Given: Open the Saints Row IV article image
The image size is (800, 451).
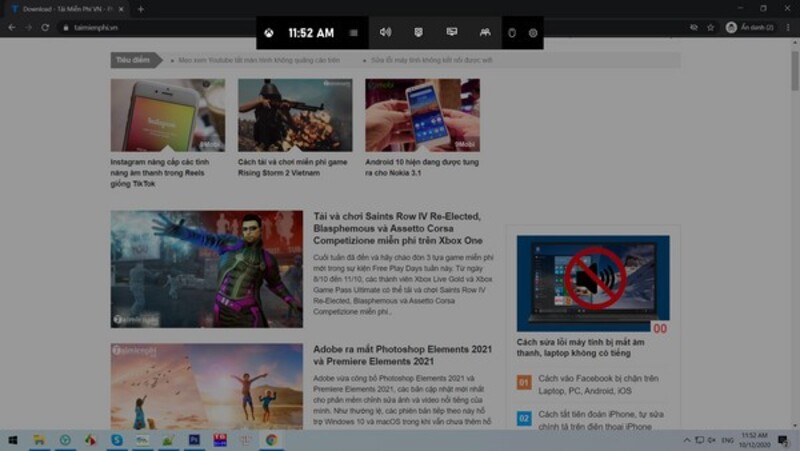Looking at the screenshot, I should pyautogui.click(x=207, y=269).
